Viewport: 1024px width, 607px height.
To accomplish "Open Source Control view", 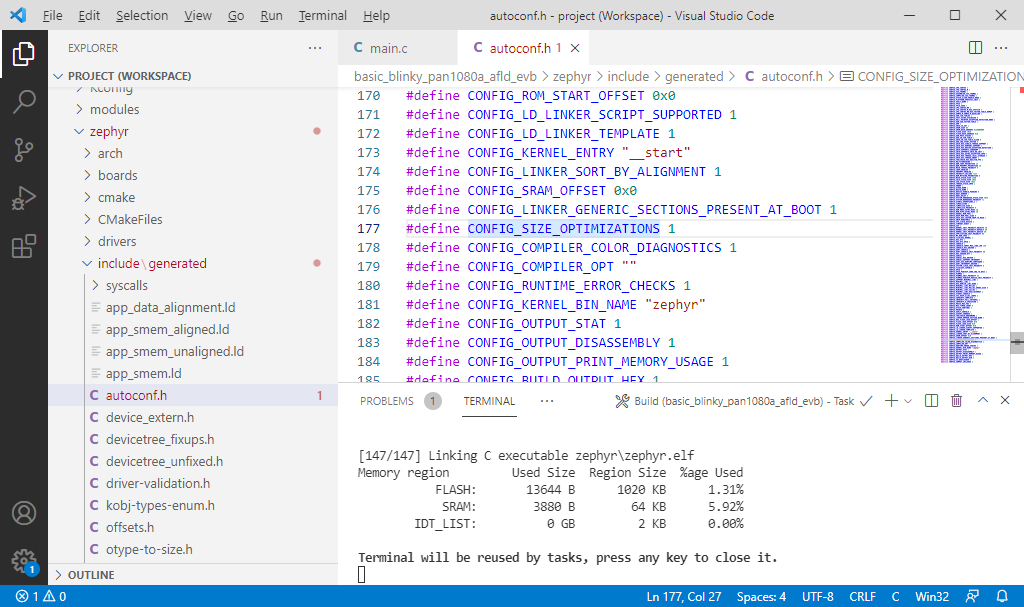I will click(x=24, y=150).
